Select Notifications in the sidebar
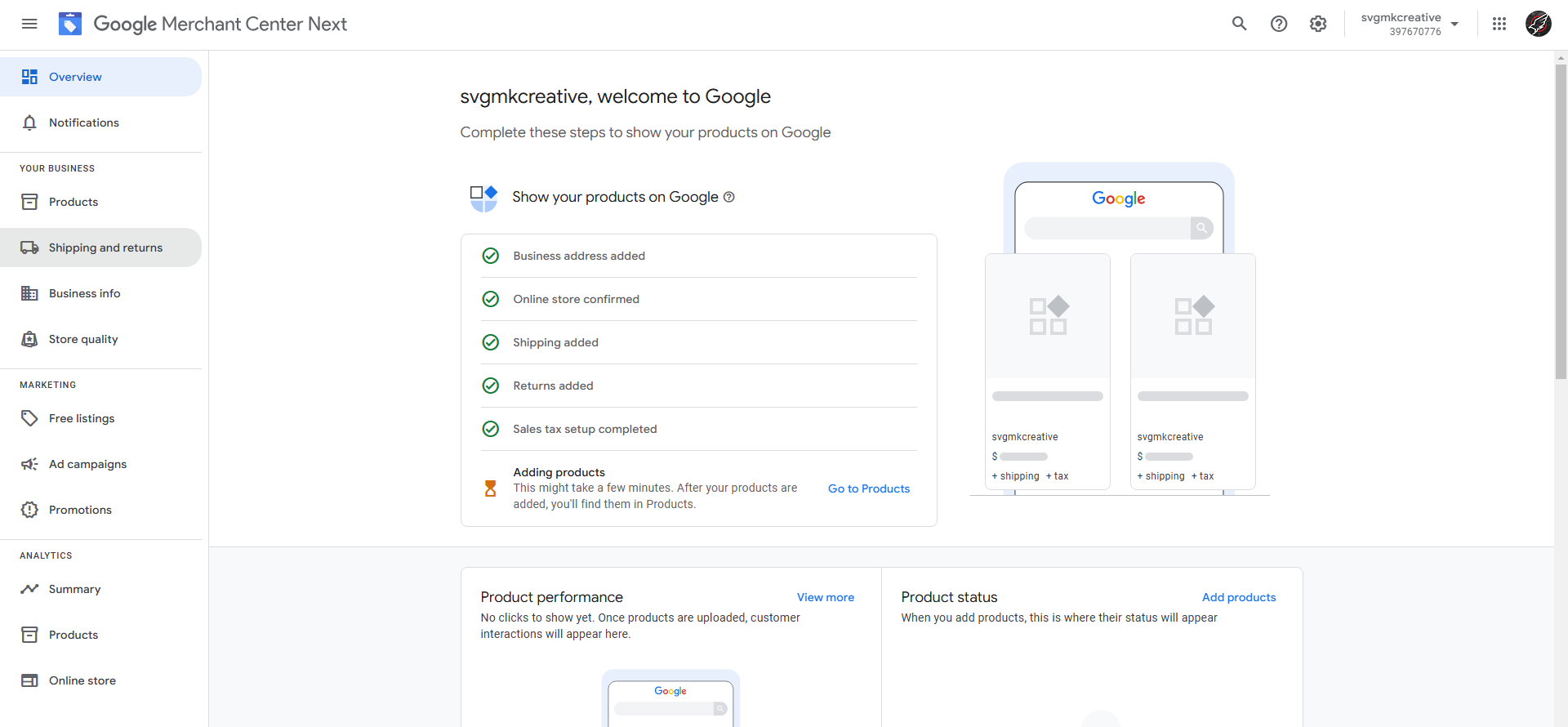Viewport: 1568px width, 727px height. [83, 123]
